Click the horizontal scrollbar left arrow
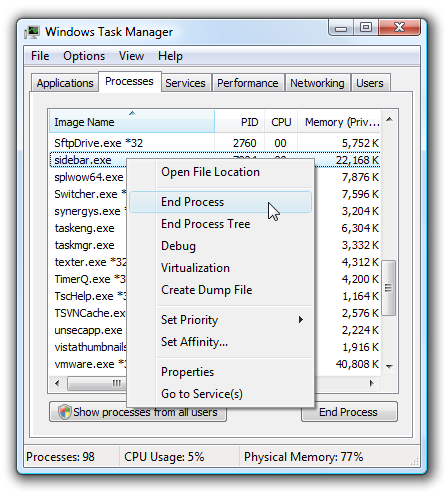Image resolution: width=446 pixels, height=492 pixels. [x=57, y=383]
